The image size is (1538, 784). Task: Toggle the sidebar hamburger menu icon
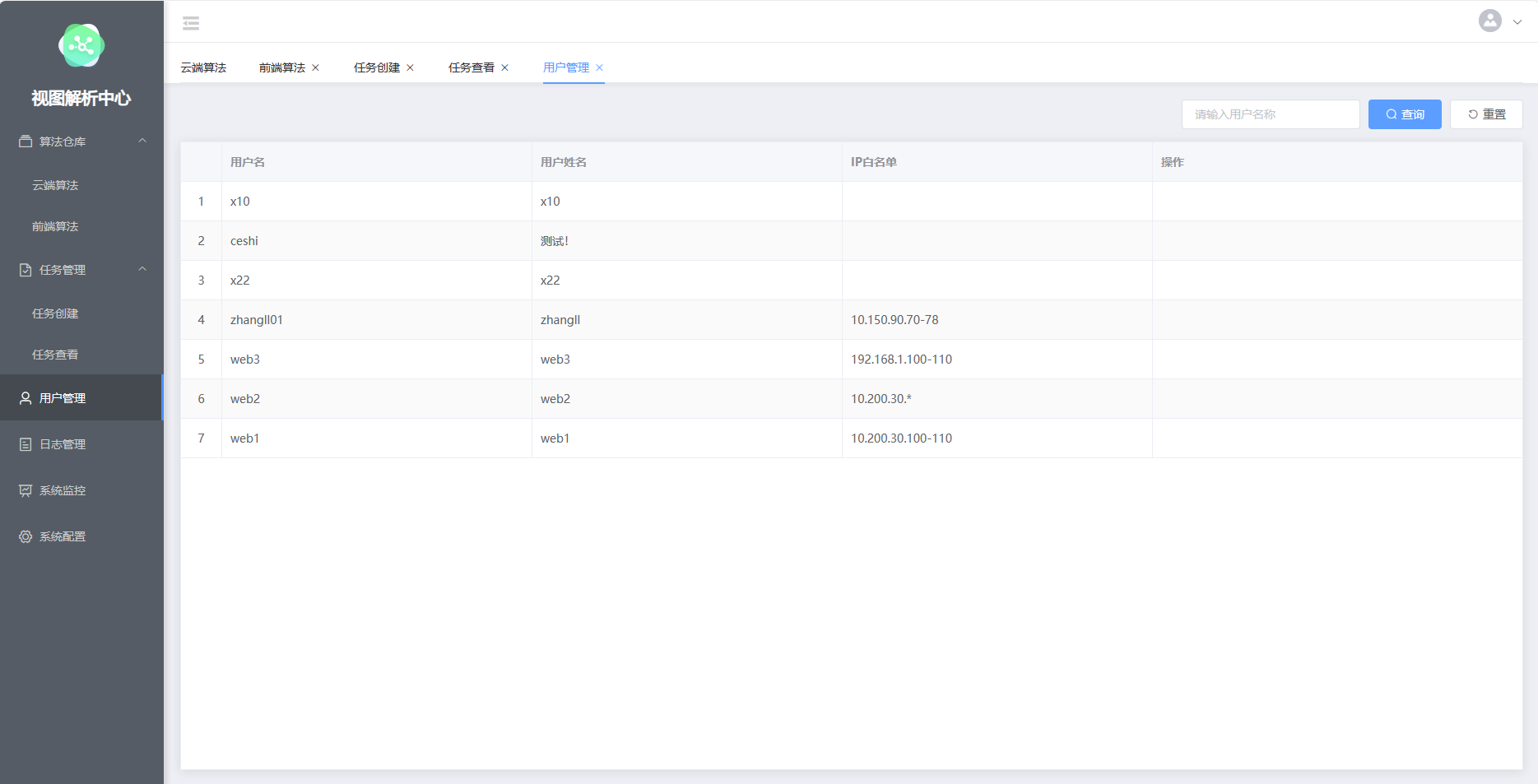point(191,23)
